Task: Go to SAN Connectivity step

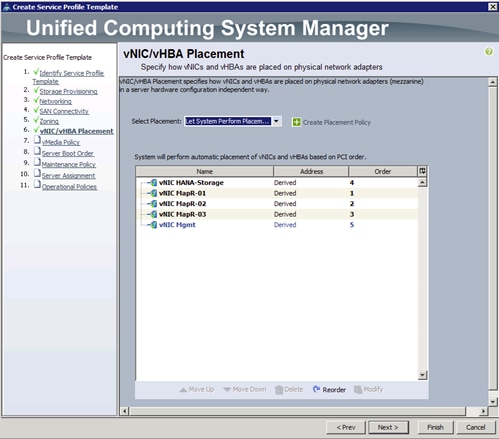Action: (x=64, y=111)
